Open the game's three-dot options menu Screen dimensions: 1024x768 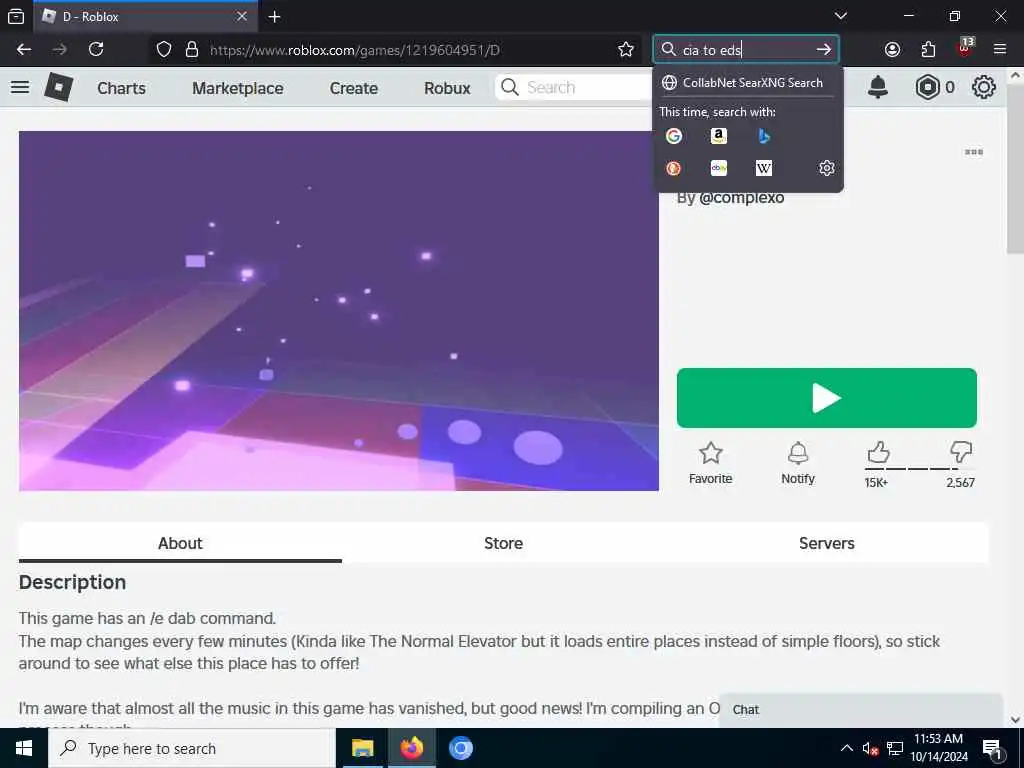(x=974, y=152)
